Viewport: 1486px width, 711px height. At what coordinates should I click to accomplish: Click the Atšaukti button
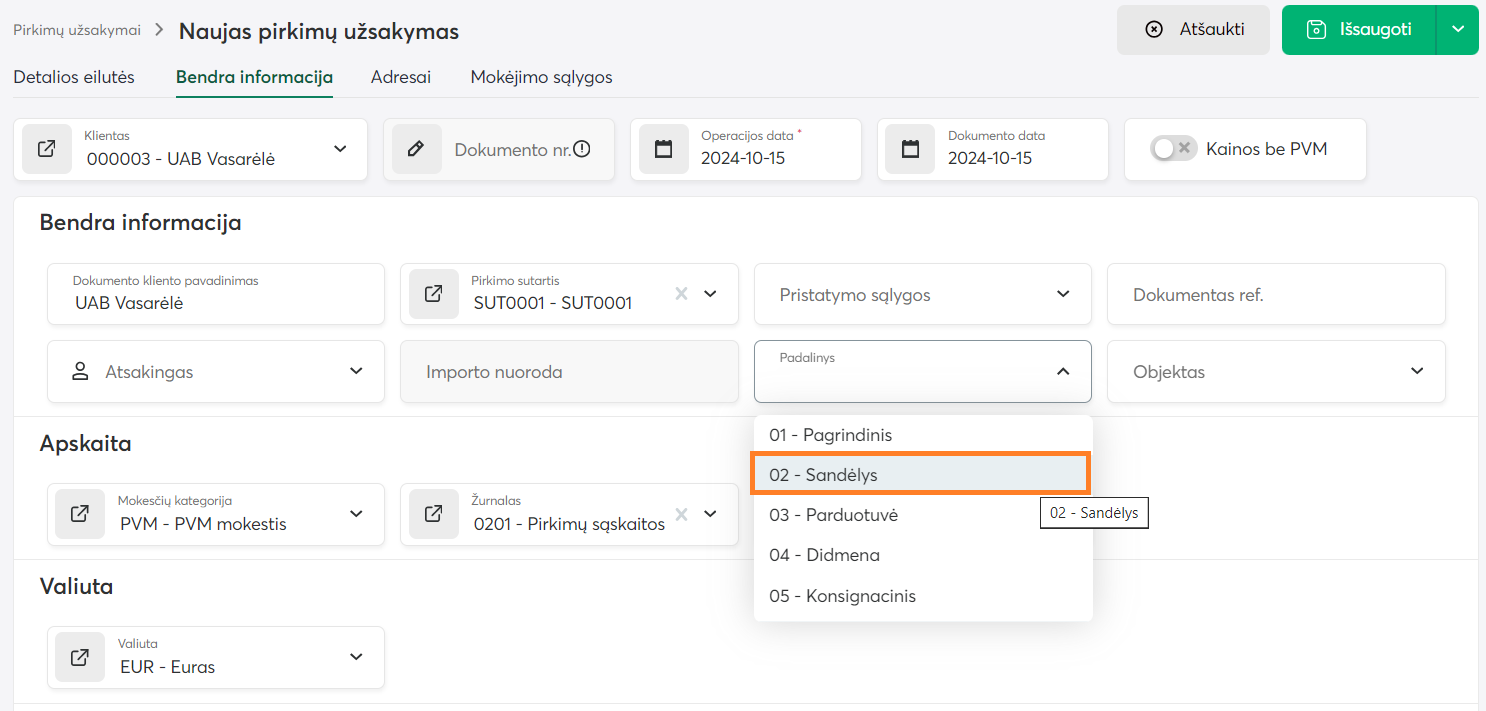pos(1193,30)
